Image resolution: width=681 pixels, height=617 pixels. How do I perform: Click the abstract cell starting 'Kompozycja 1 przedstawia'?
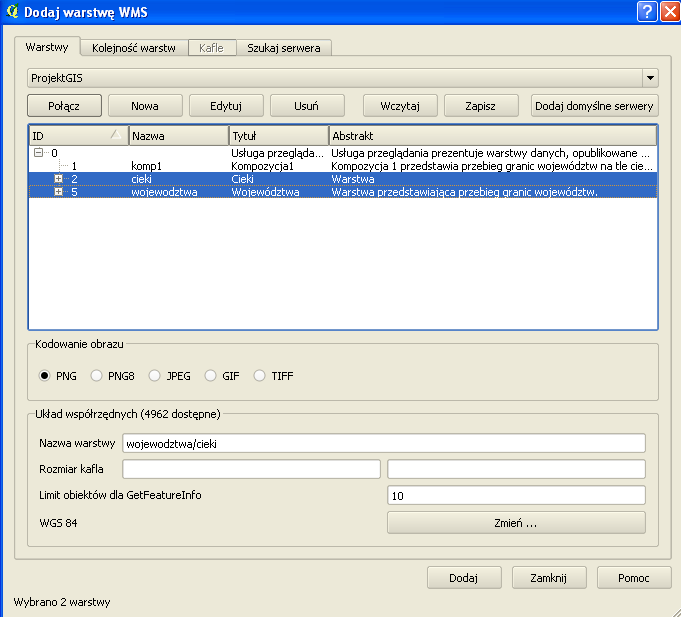click(492, 166)
